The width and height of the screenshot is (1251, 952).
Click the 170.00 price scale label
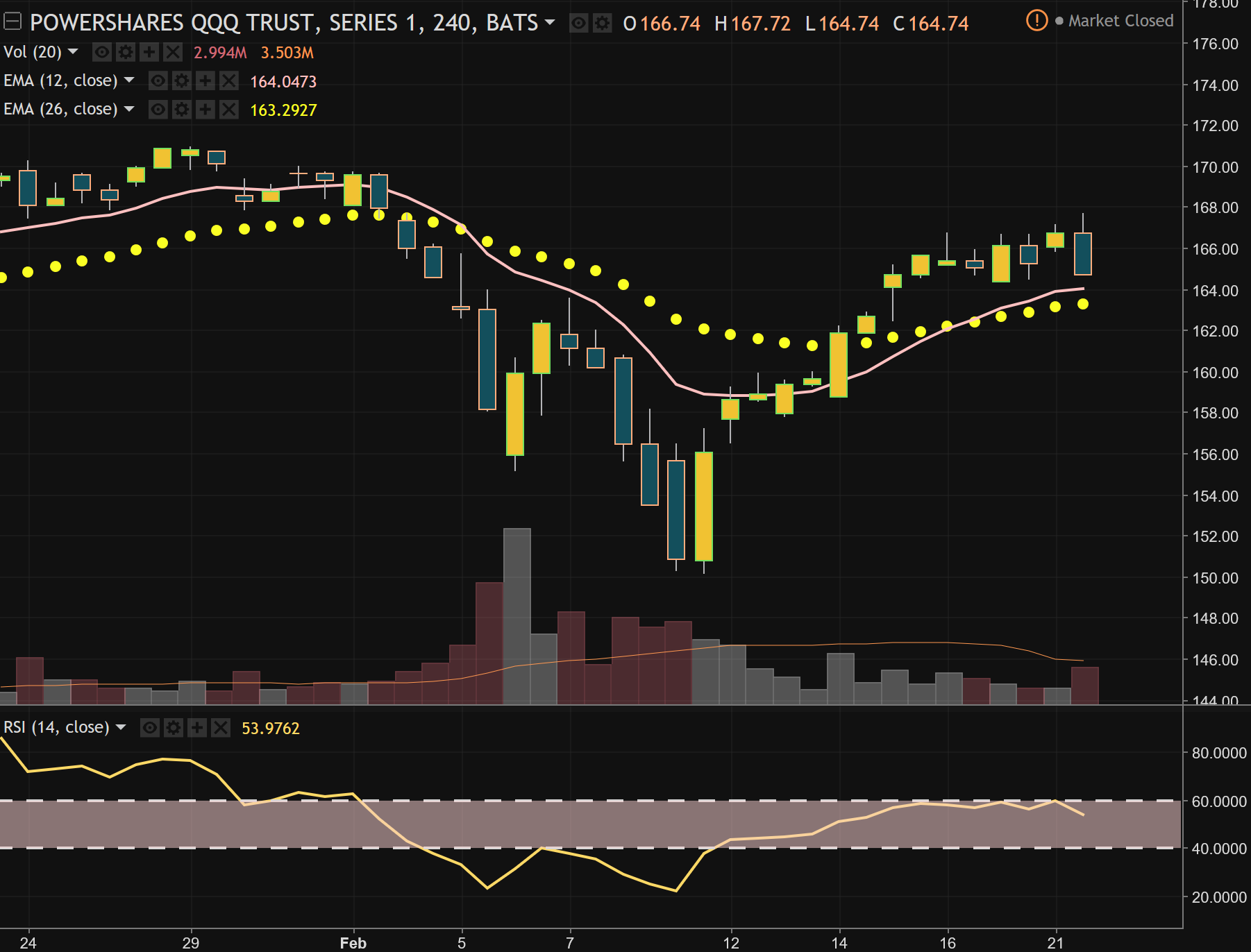pos(1215,167)
